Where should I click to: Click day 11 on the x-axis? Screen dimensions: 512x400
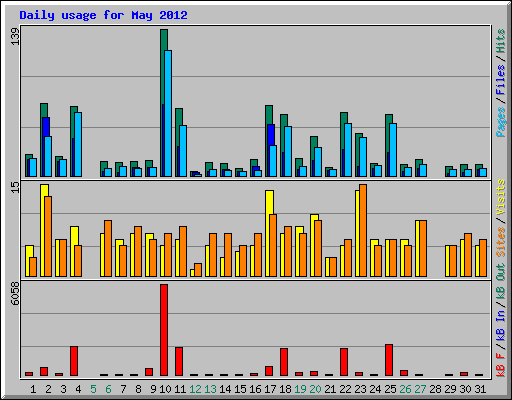pos(180,389)
